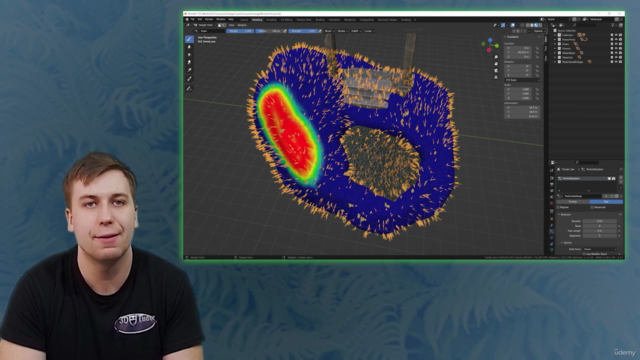This screenshot has width=640, height=360.
Task: Open the Object properties orange square tab
Action: coord(552,219)
